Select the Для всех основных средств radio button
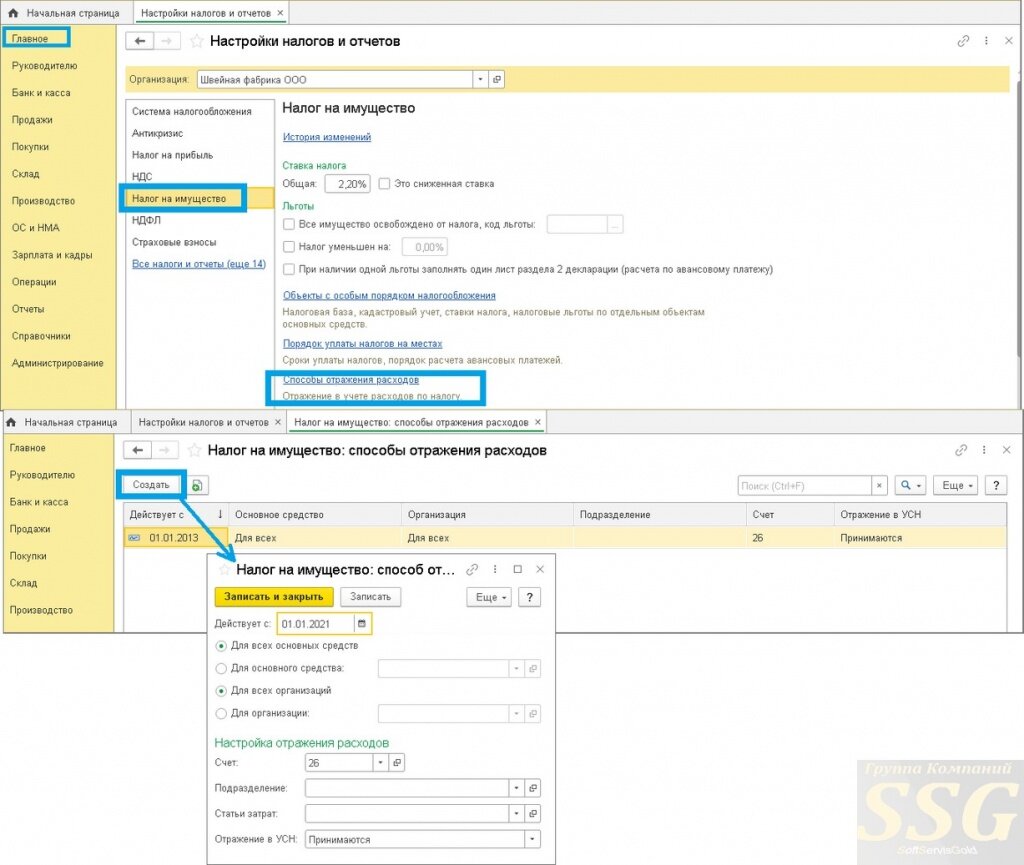The height and width of the screenshot is (865, 1024). tap(221, 646)
